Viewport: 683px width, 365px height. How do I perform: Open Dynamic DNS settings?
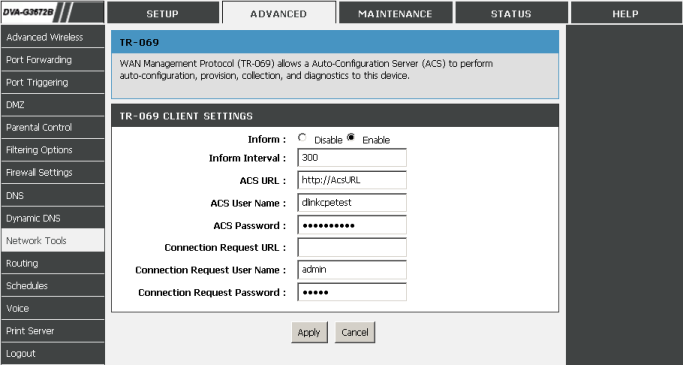tap(53, 218)
